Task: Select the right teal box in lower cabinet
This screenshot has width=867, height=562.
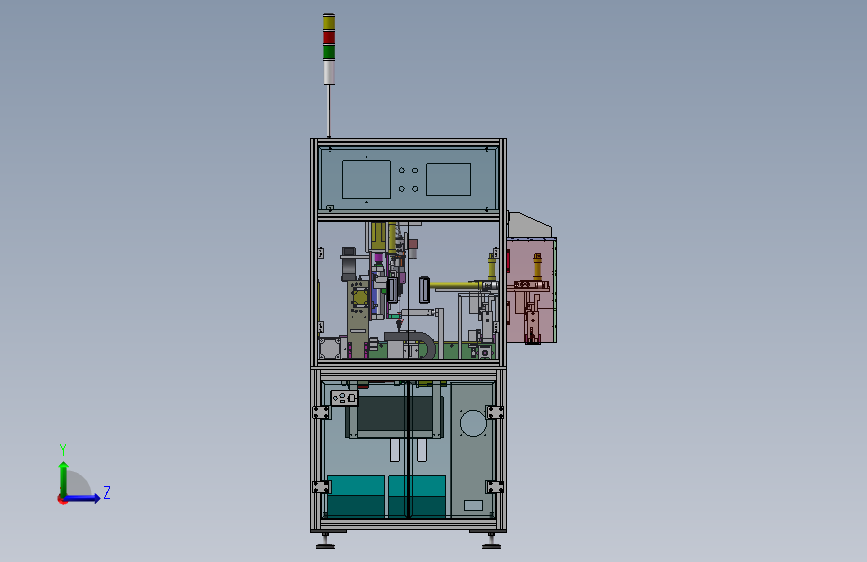Action: coord(417,496)
